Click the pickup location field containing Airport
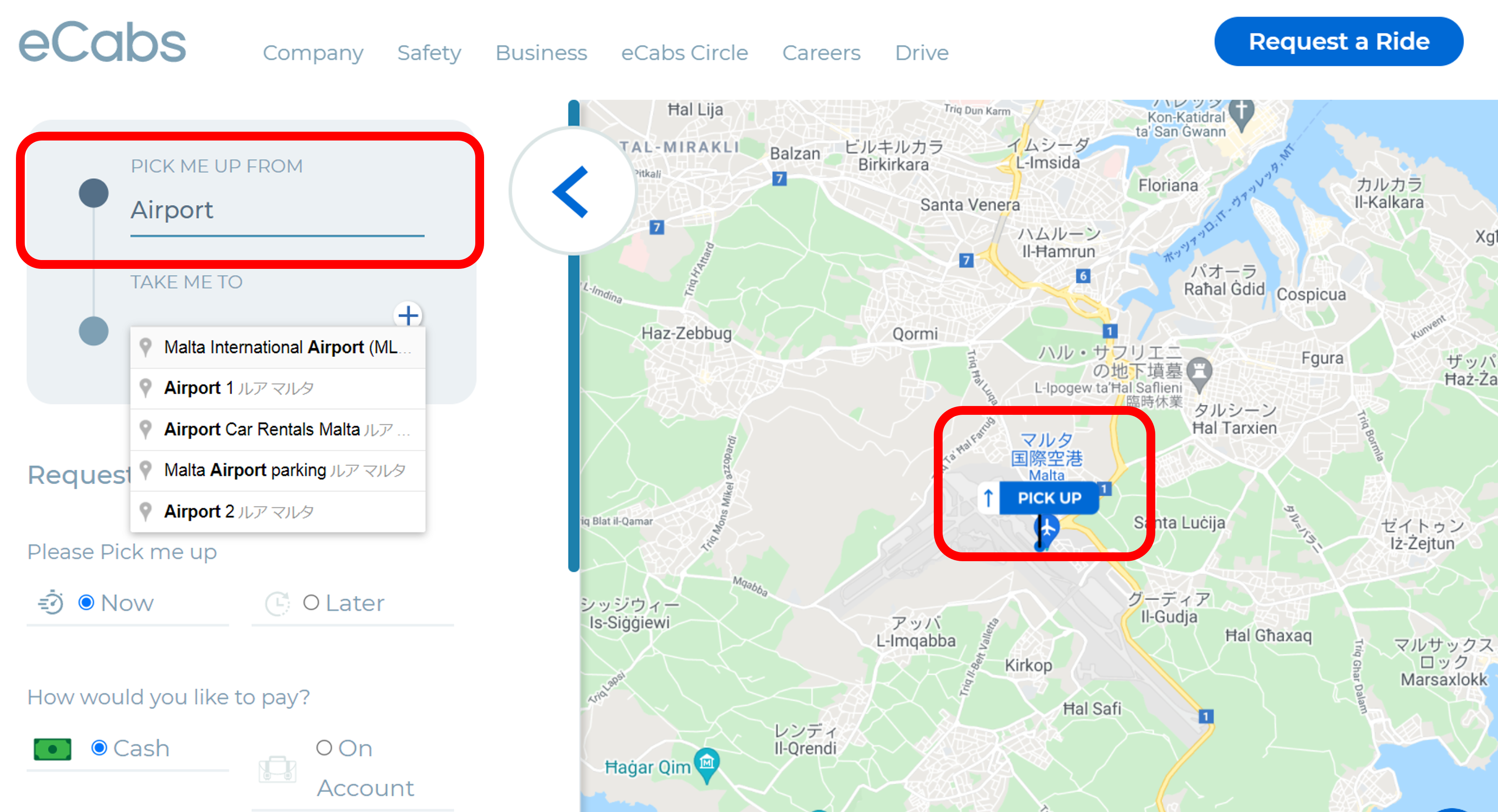Screen dimensions: 1498x812 [x=277, y=210]
